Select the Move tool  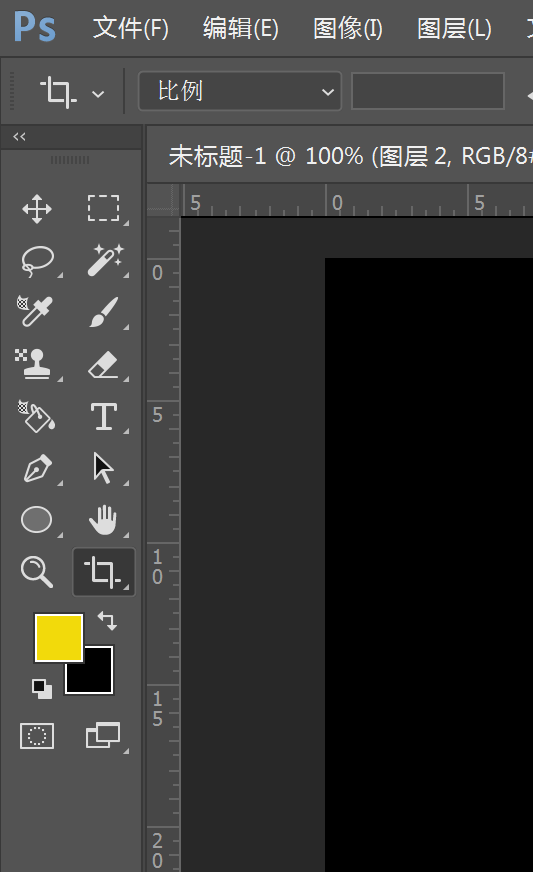pyautogui.click(x=37, y=209)
